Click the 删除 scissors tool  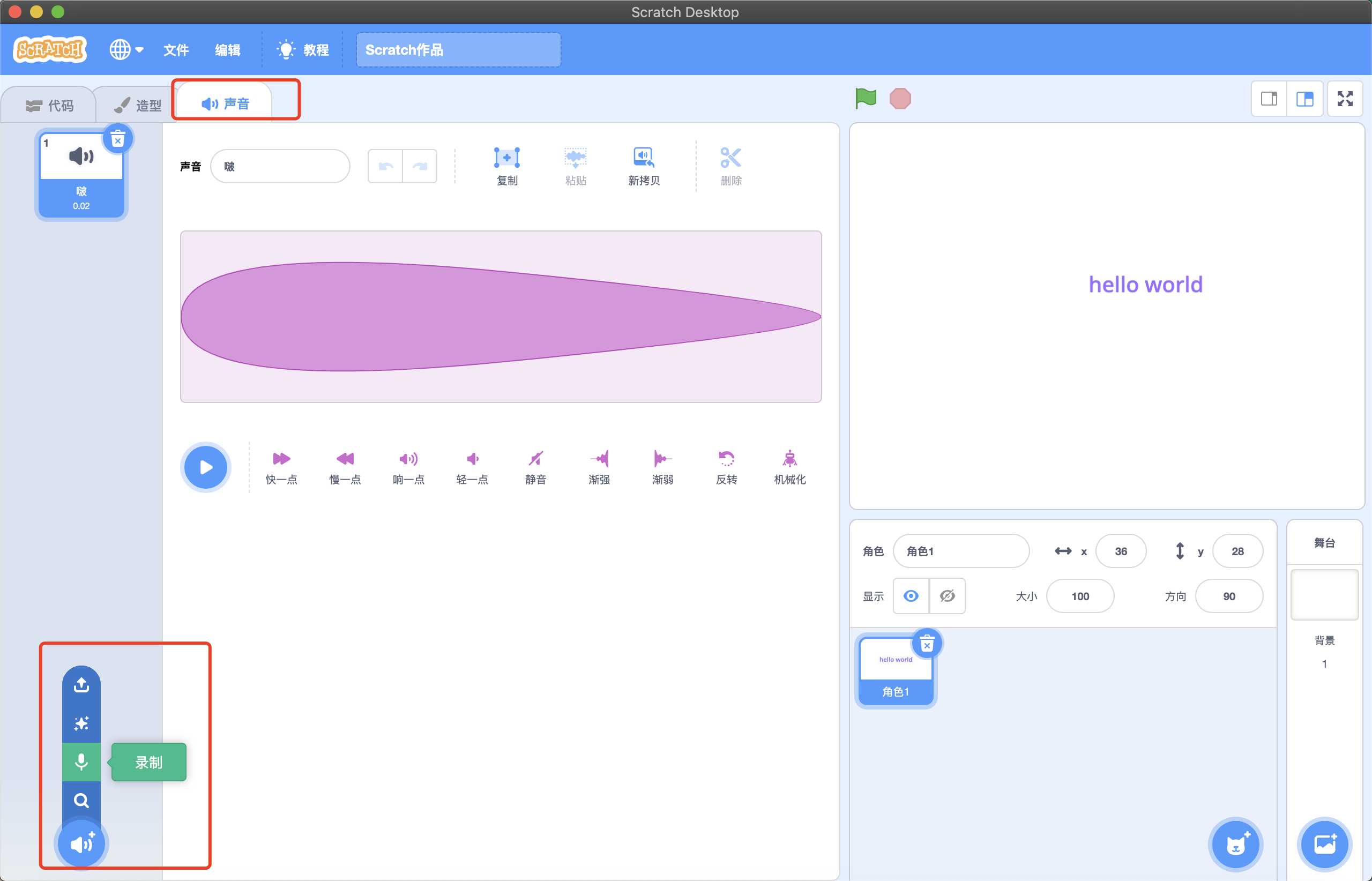(x=731, y=167)
